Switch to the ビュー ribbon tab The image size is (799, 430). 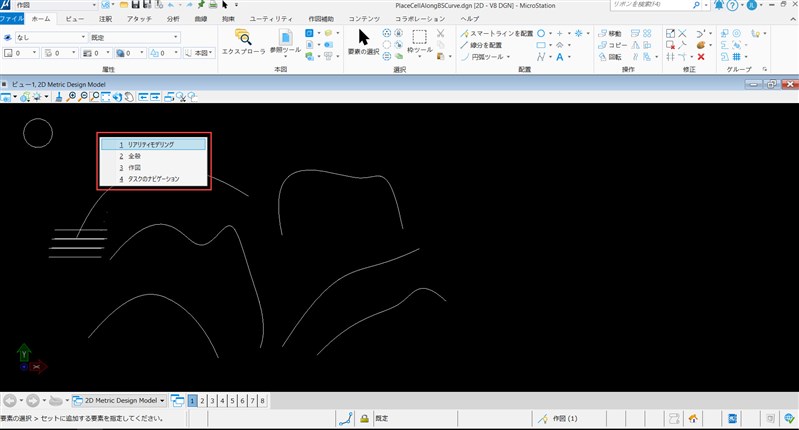[x=75, y=19]
